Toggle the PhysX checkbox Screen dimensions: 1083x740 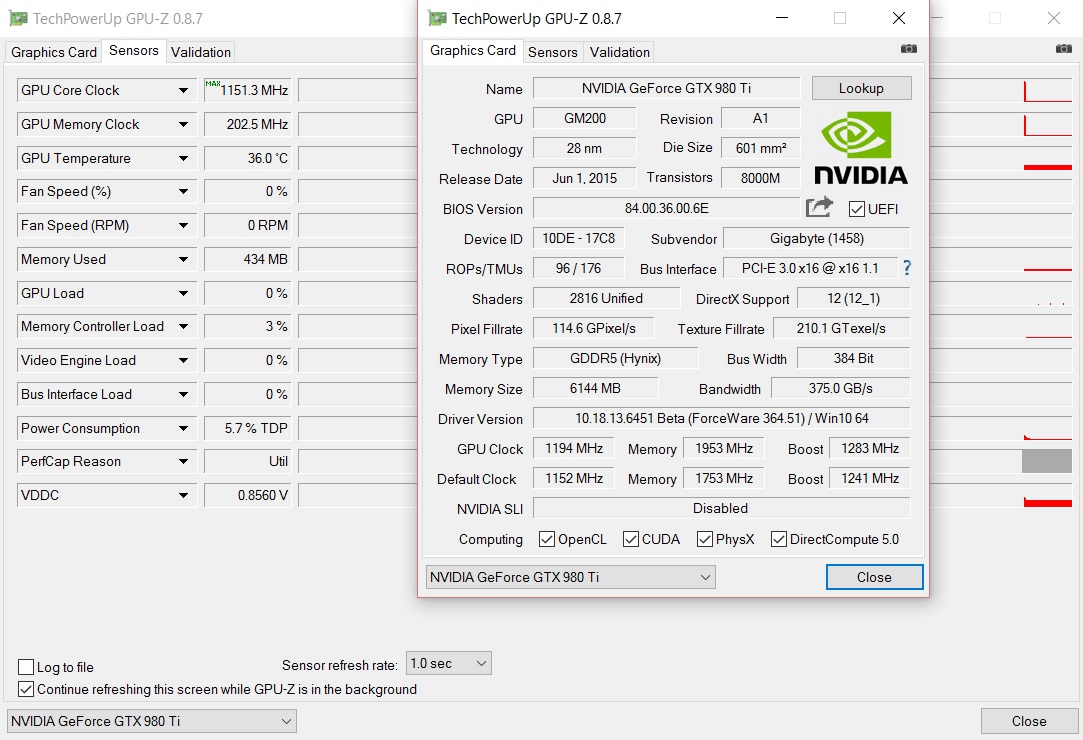[705, 539]
